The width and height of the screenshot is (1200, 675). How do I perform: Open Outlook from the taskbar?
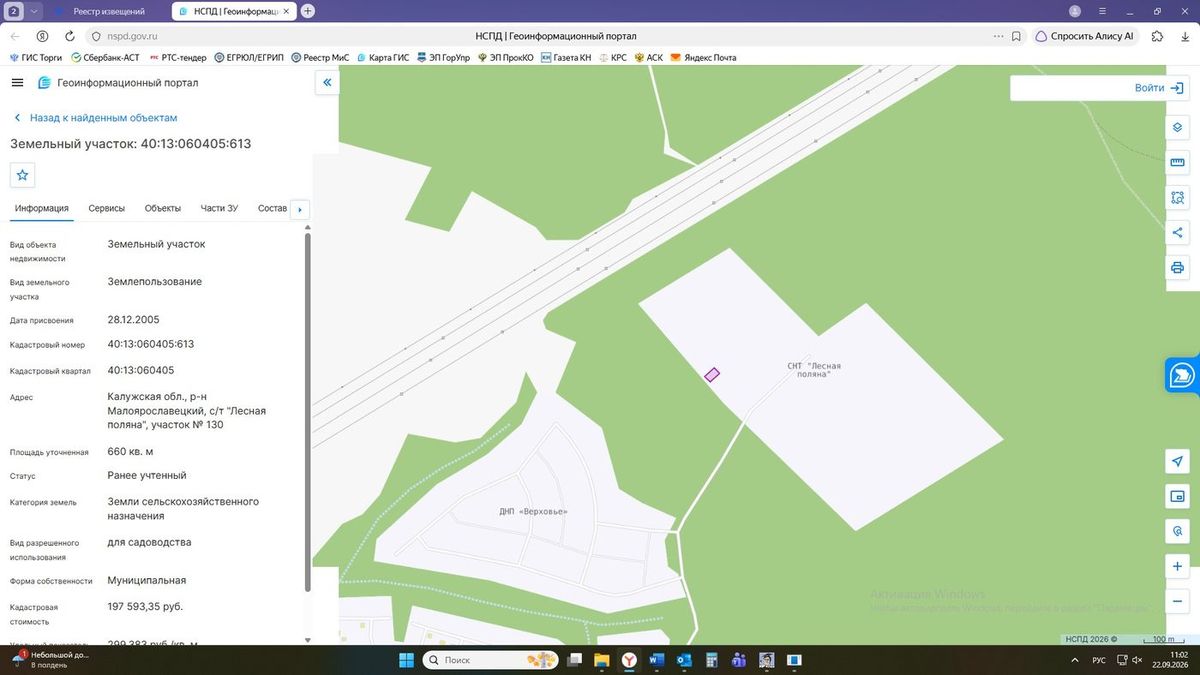click(x=684, y=660)
